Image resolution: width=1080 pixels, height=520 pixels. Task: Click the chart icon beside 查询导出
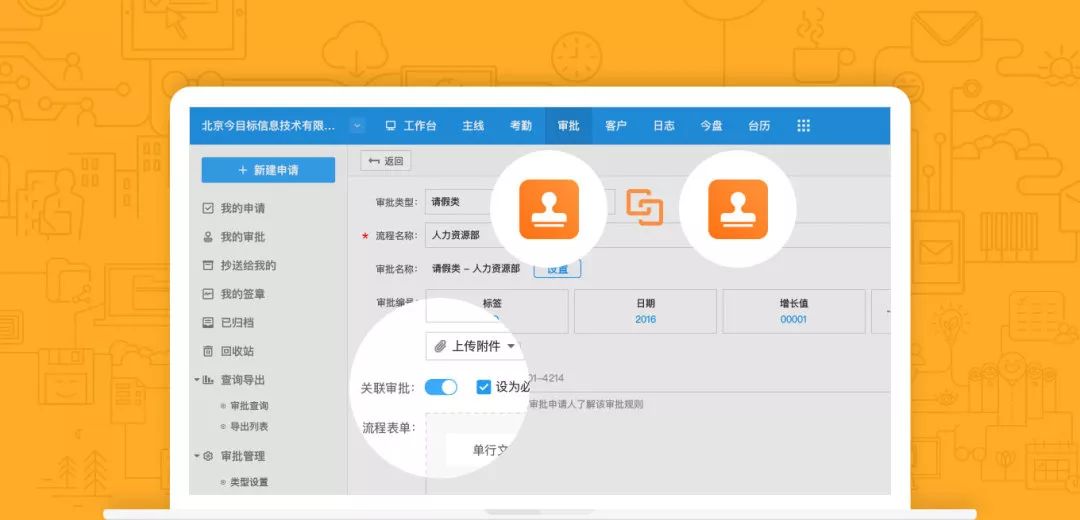[208, 380]
